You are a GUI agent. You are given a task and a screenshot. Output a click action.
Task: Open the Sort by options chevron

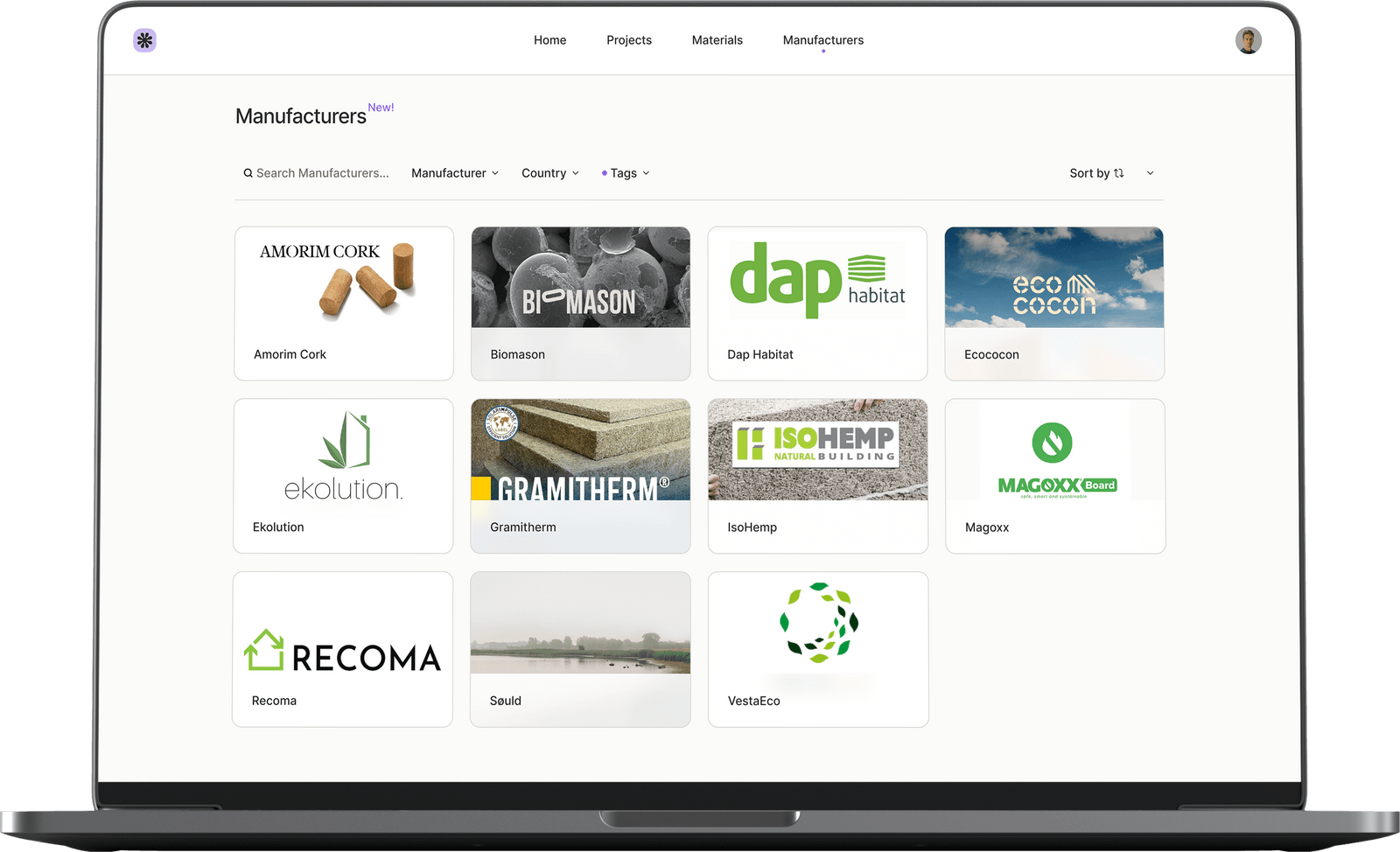(1150, 172)
